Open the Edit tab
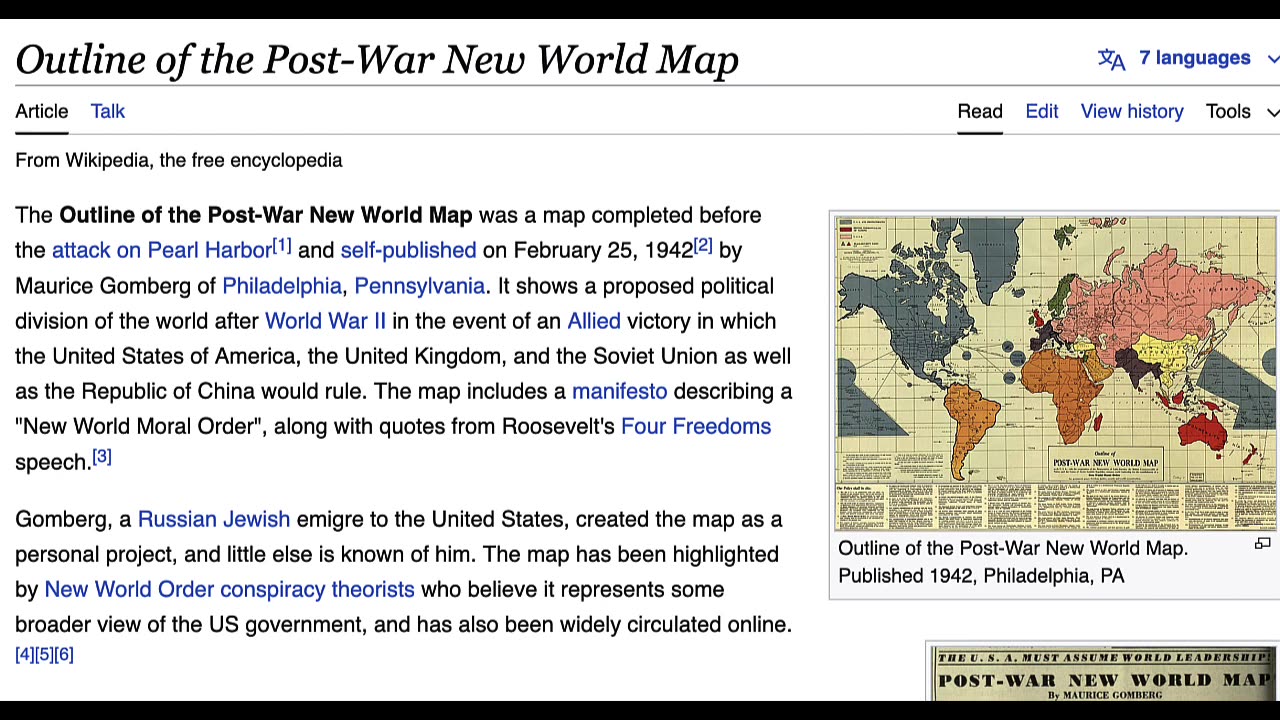The image size is (1280, 720). pyautogui.click(x=1042, y=111)
